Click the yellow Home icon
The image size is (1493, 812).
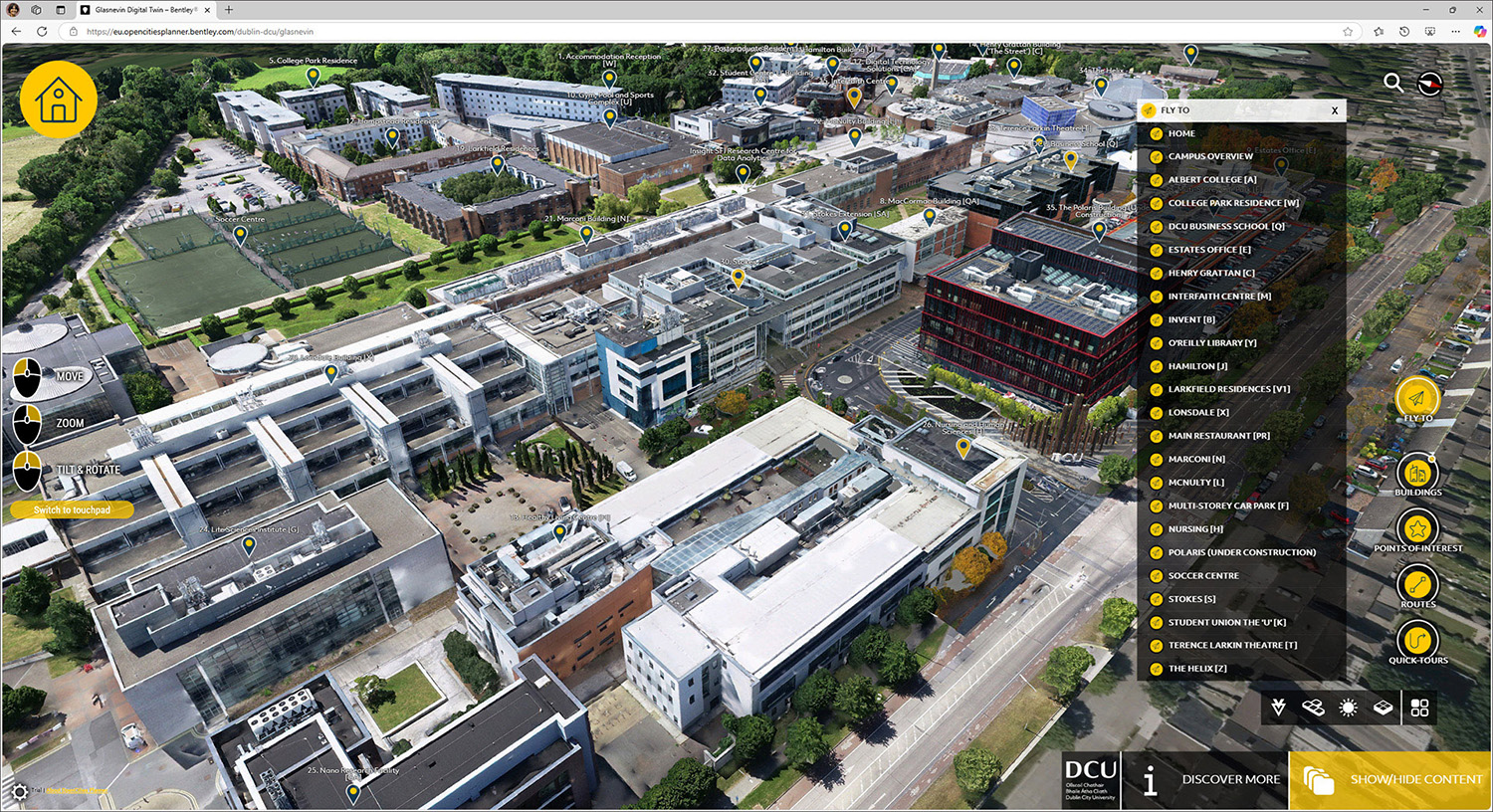[59, 100]
